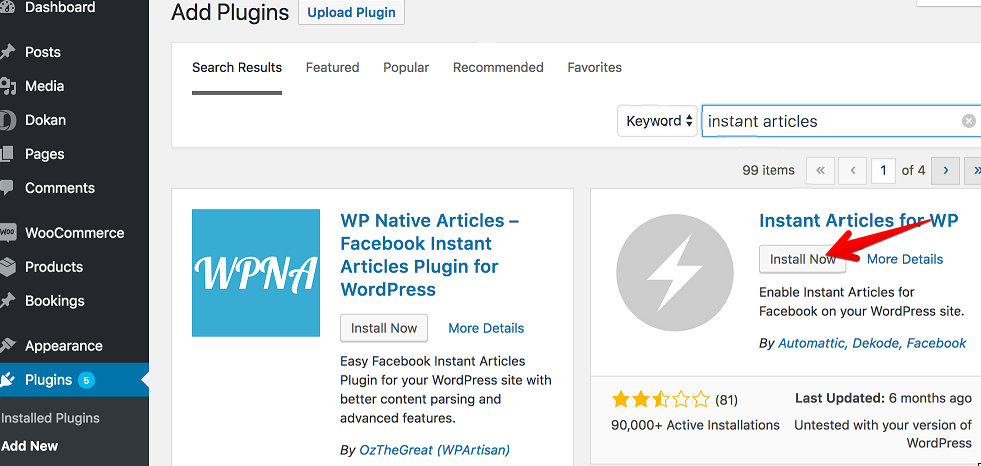Open Installed Plugins submenu item
The width and height of the screenshot is (981, 466).
tap(50, 418)
